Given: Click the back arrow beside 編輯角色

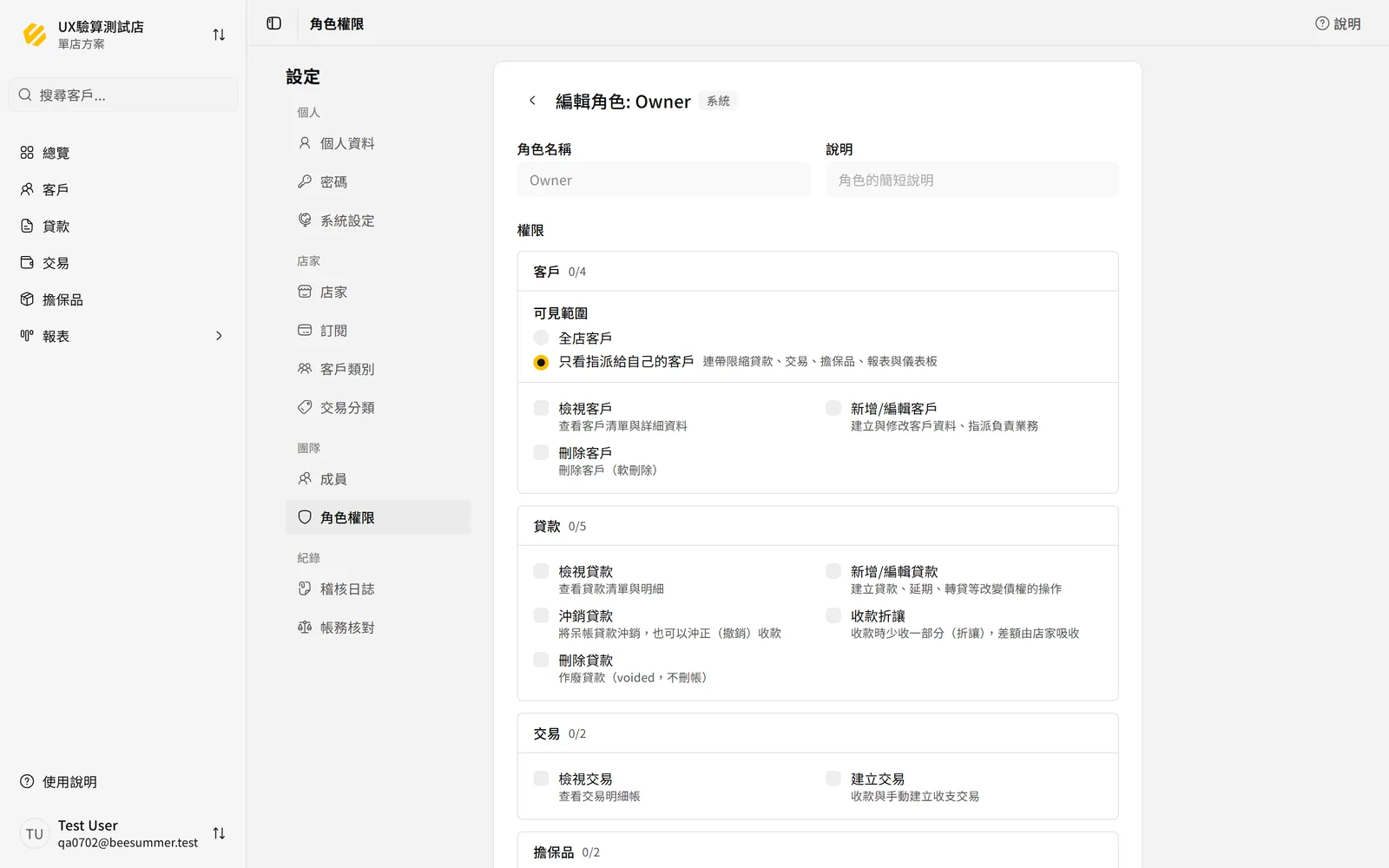Looking at the screenshot, I should point(532,101).
